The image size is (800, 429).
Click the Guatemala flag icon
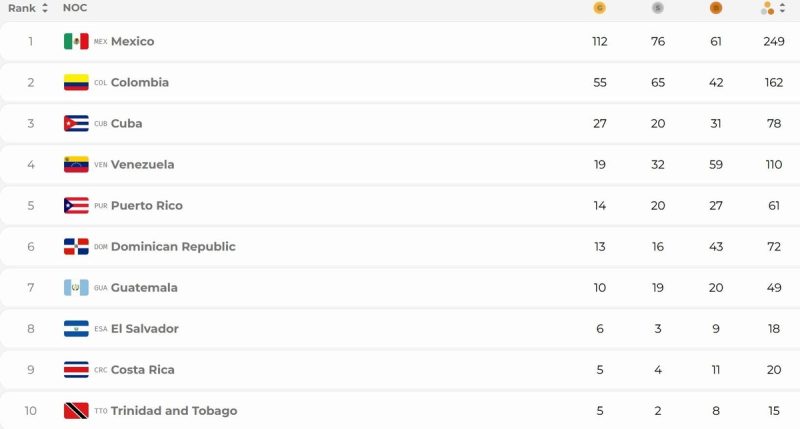76,288
